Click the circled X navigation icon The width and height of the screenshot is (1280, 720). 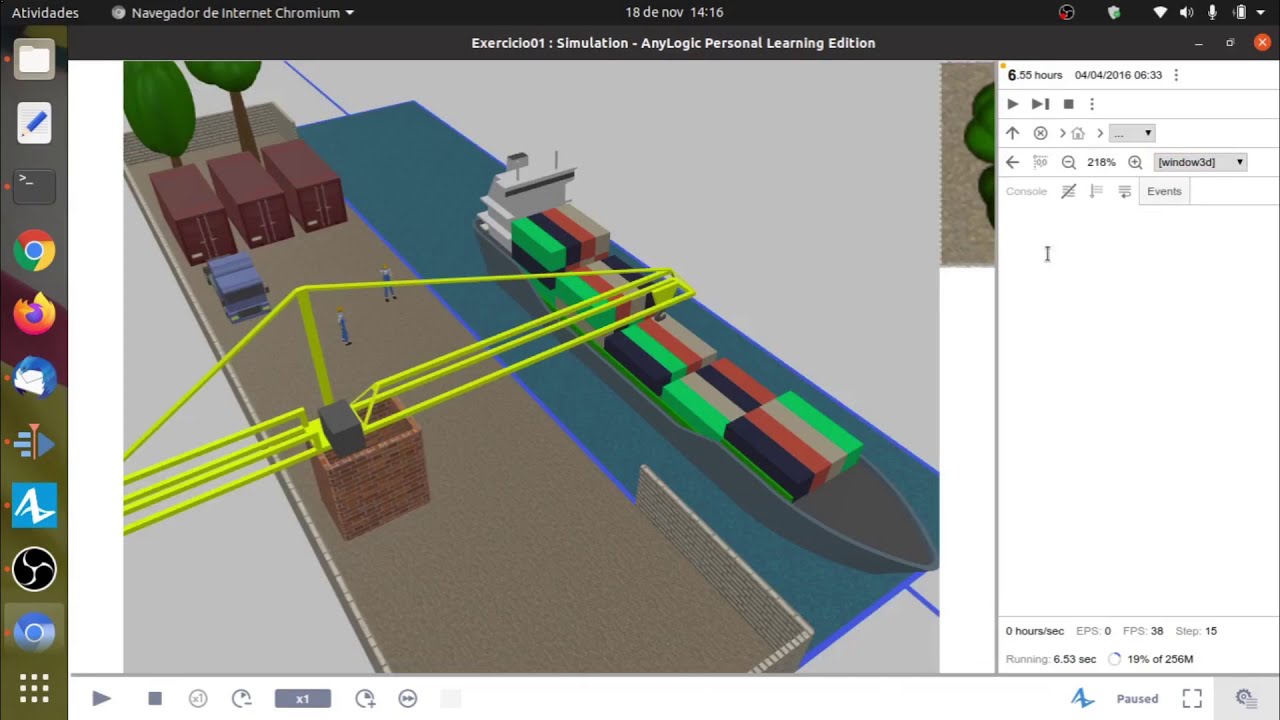1040,133
